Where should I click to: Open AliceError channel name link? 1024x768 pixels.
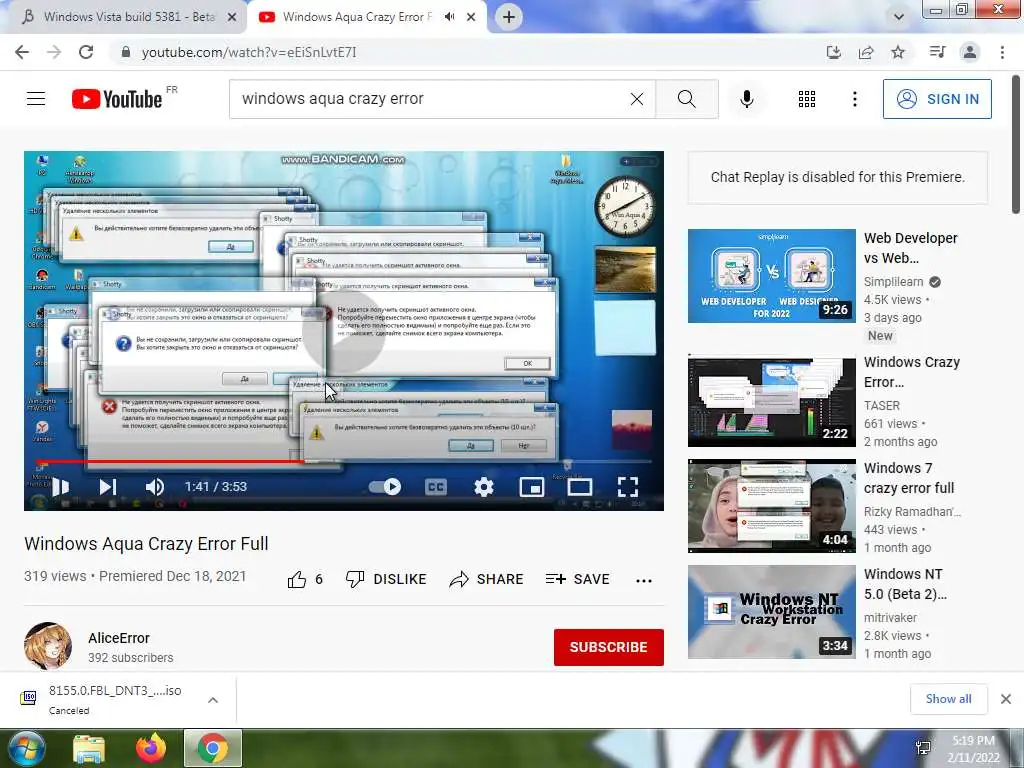click(x=119, y=638)
